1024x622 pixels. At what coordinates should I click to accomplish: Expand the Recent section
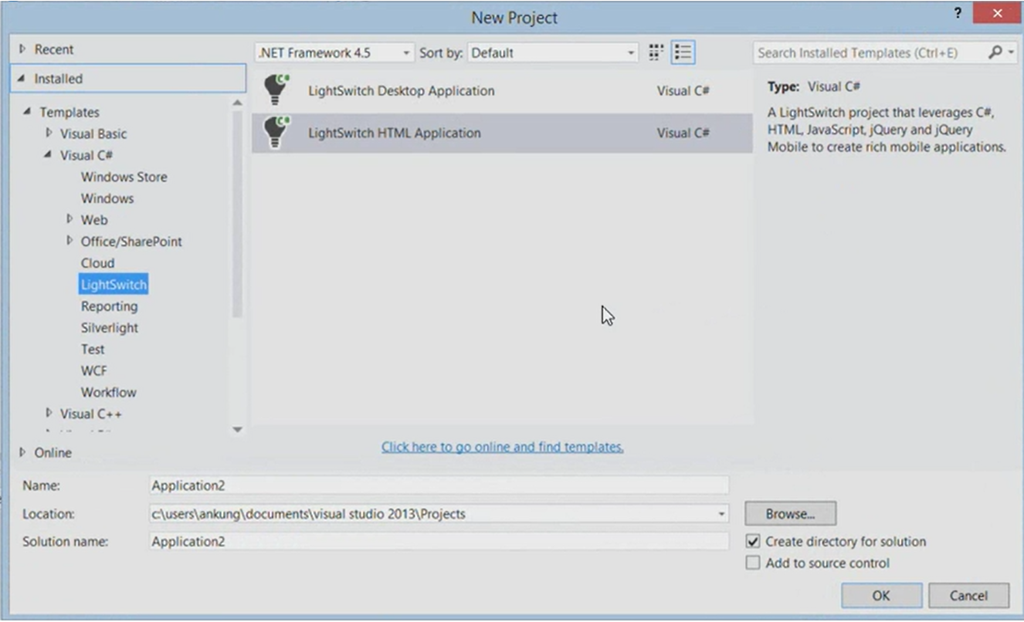click(x=22, y=49)
